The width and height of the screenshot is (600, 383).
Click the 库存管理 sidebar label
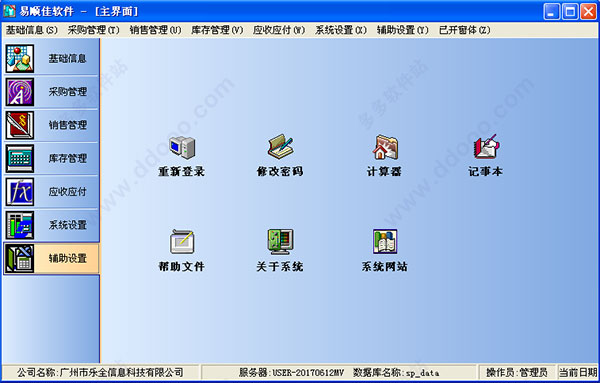click(67, 158)
